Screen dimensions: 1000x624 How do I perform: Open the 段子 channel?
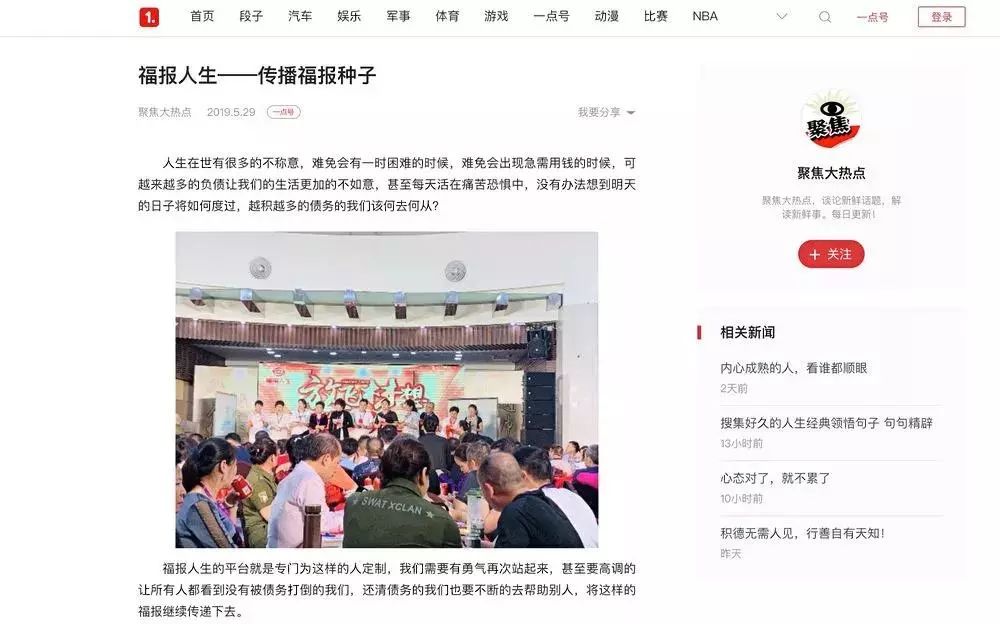click(251, 17)
